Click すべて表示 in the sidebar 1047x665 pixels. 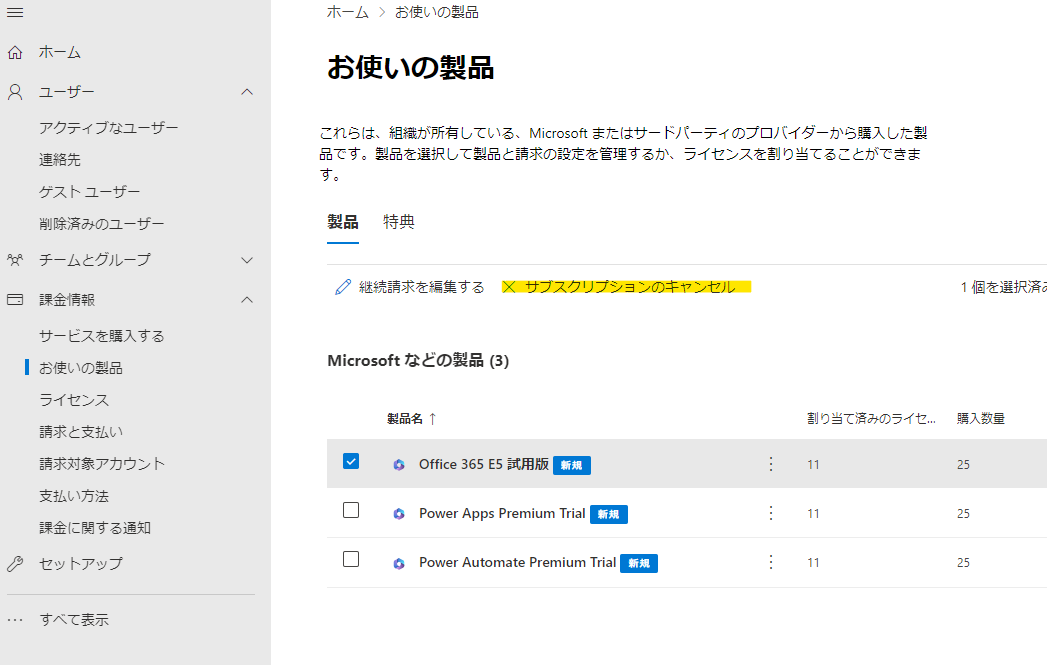pos(73,620)
